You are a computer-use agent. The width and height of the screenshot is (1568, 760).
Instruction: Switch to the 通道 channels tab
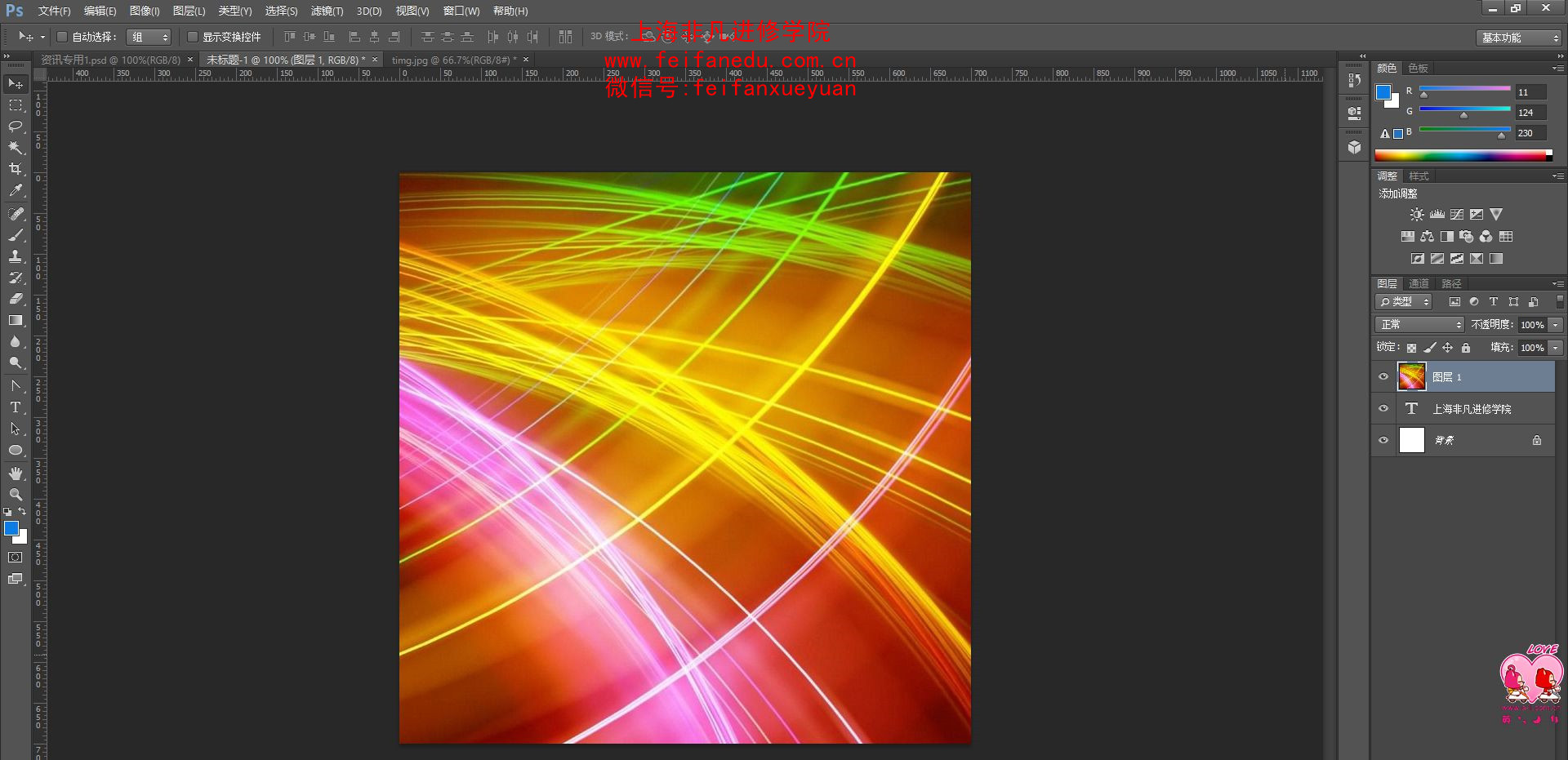point(1419,284)
